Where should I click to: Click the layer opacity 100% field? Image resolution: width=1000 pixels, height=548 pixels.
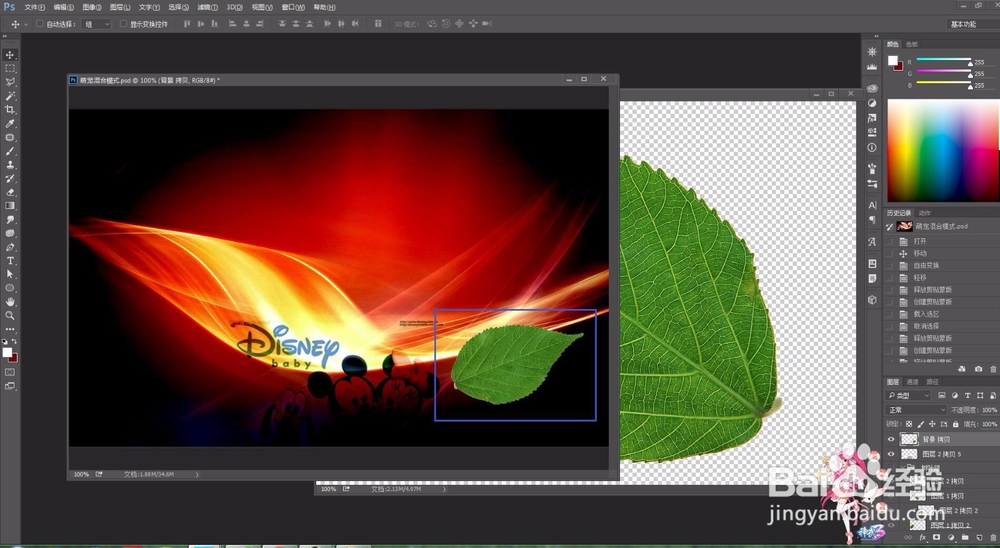coord(990,410)
